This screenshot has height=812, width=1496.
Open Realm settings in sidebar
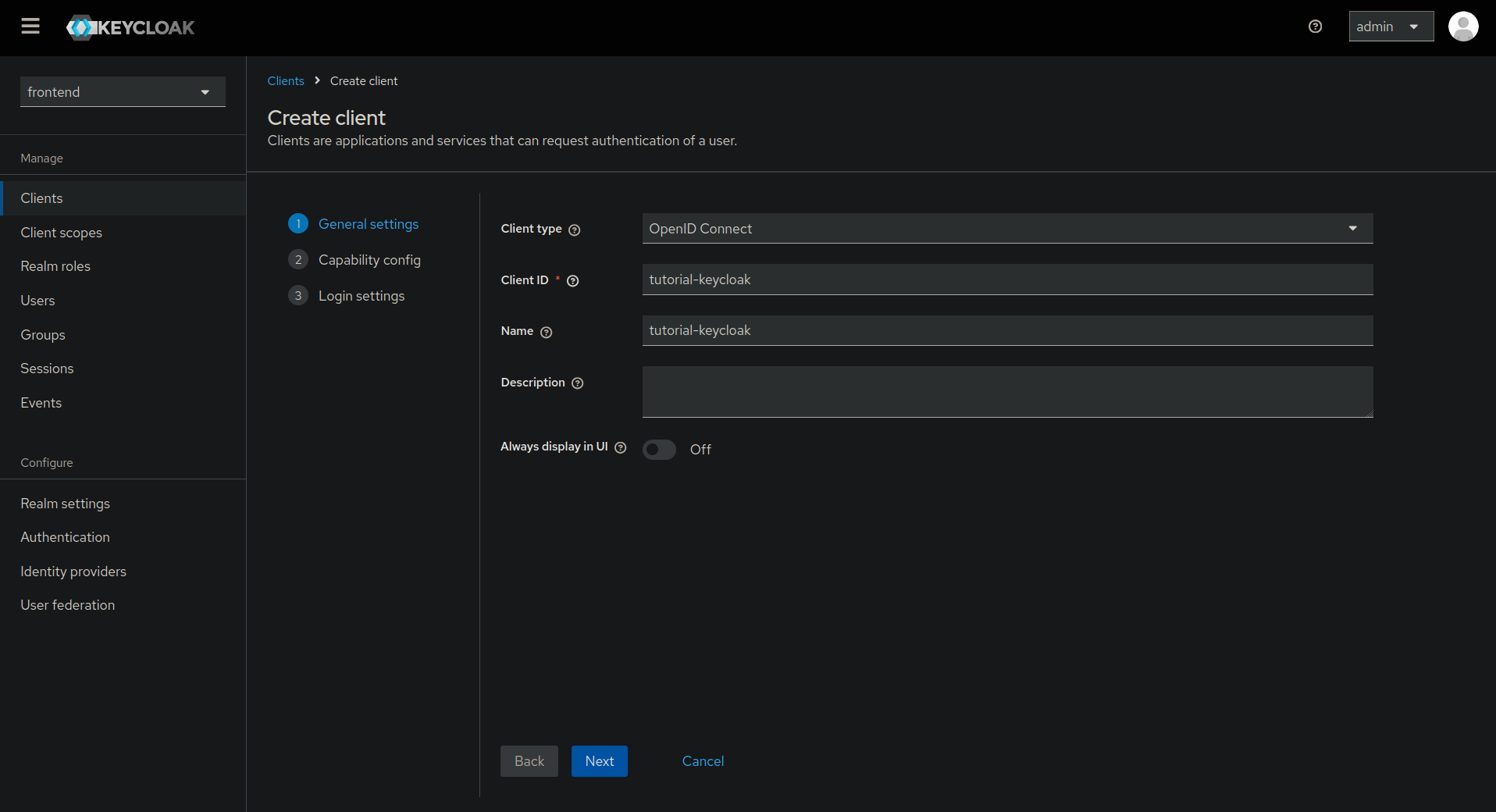(123, 504)
